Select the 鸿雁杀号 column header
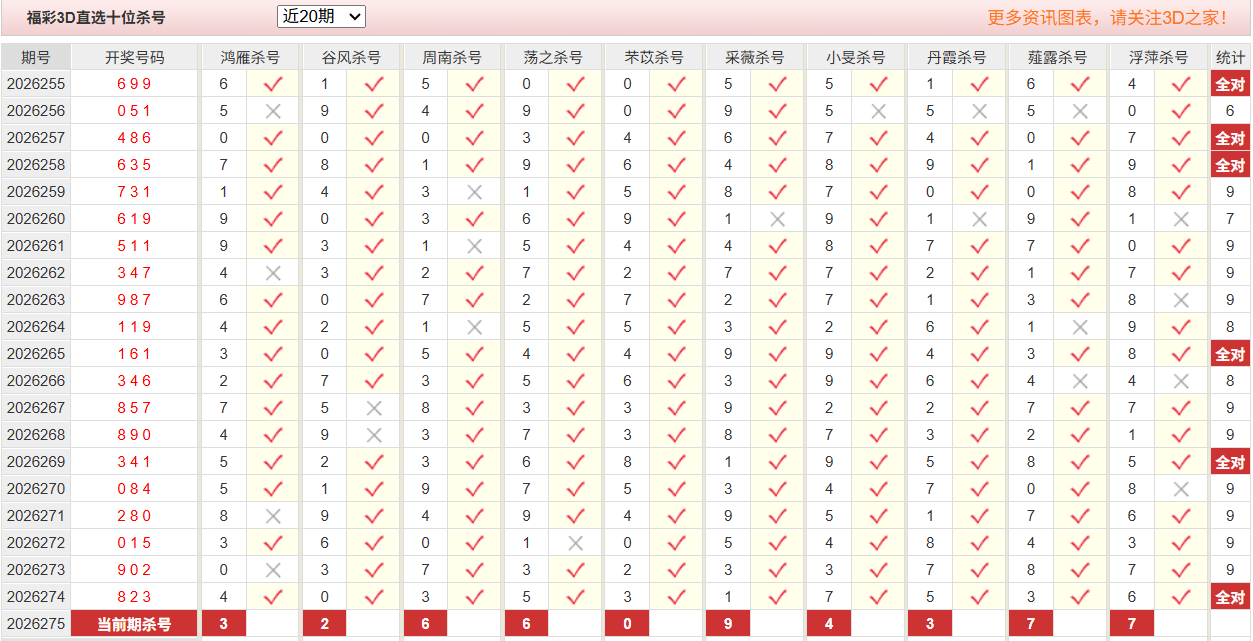The height and width of the screenshot is (641, 1253). click(x=250, y=57)
